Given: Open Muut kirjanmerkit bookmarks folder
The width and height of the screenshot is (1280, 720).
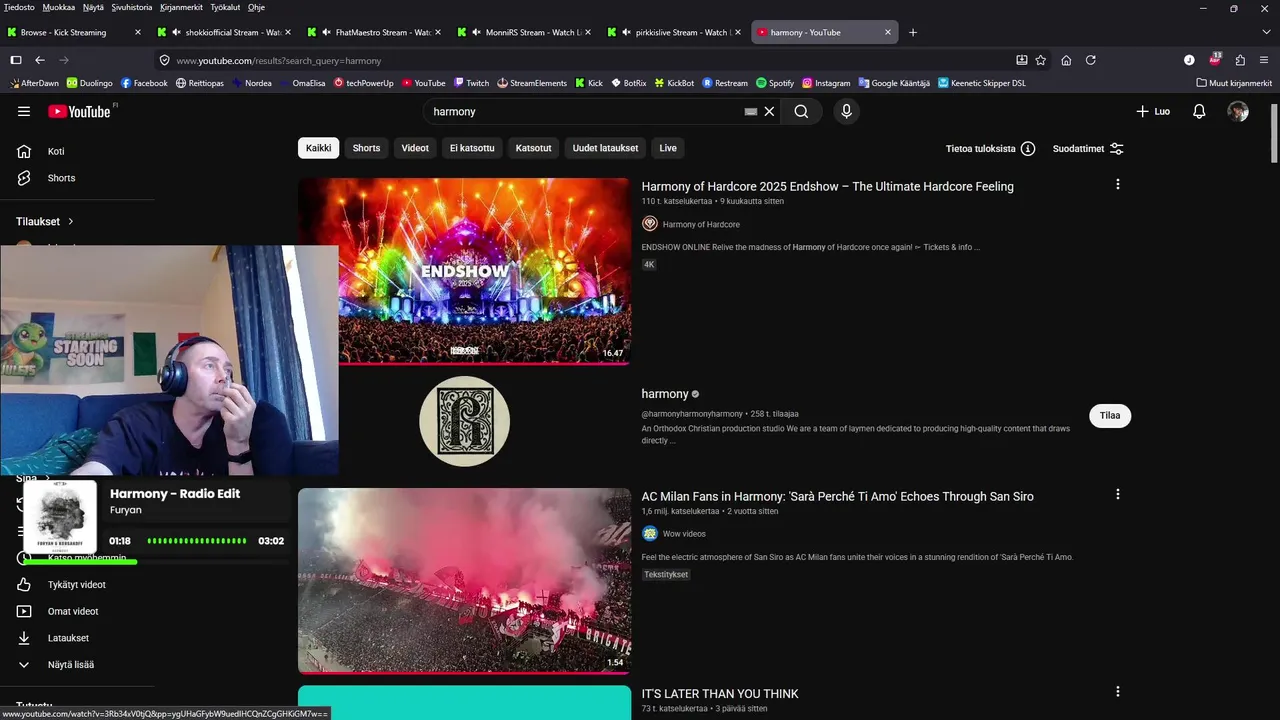Looking at the screenshot, I should (1234, 83).
